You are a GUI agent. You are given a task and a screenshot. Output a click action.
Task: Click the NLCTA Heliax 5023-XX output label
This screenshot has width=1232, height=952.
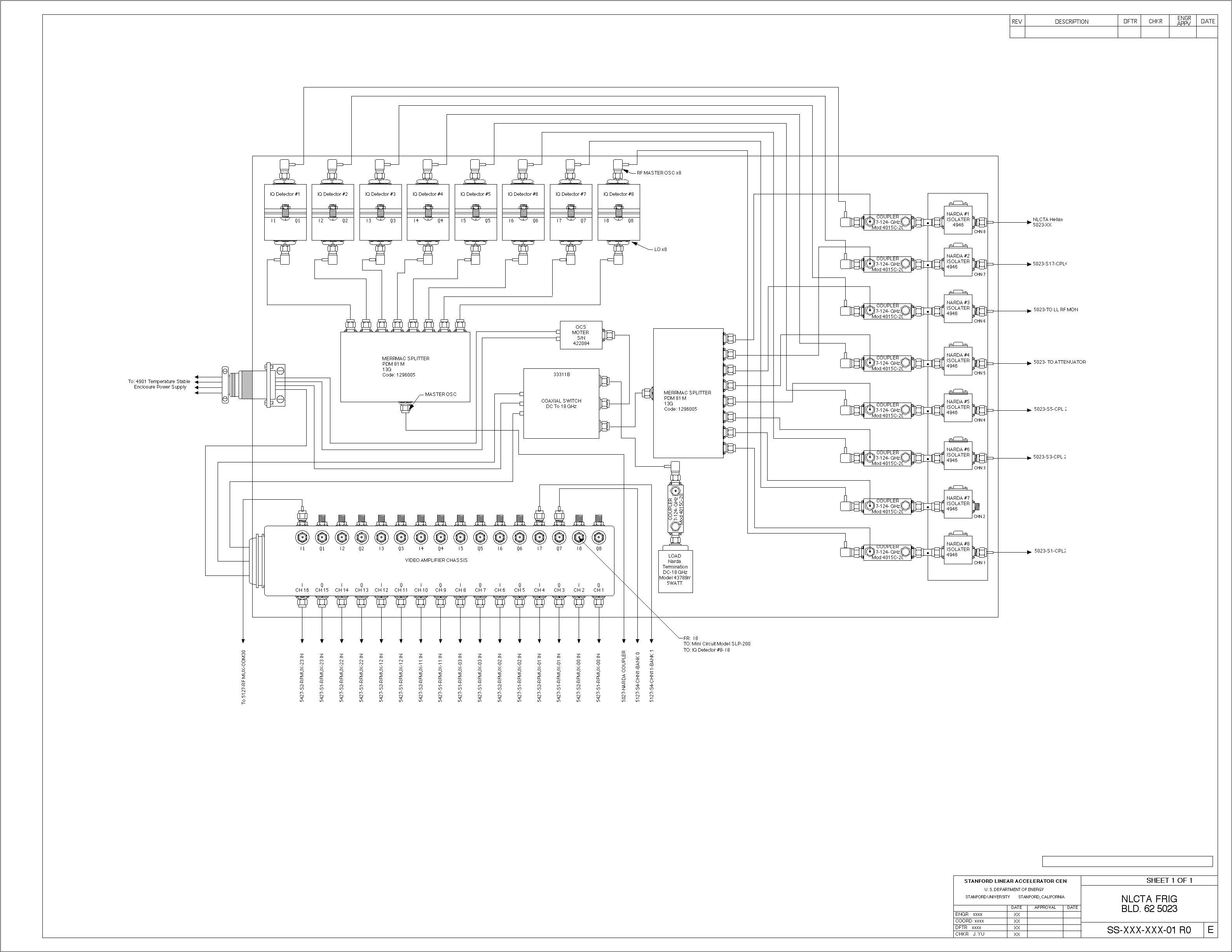pyautogui.click(x=1047, y=222)
